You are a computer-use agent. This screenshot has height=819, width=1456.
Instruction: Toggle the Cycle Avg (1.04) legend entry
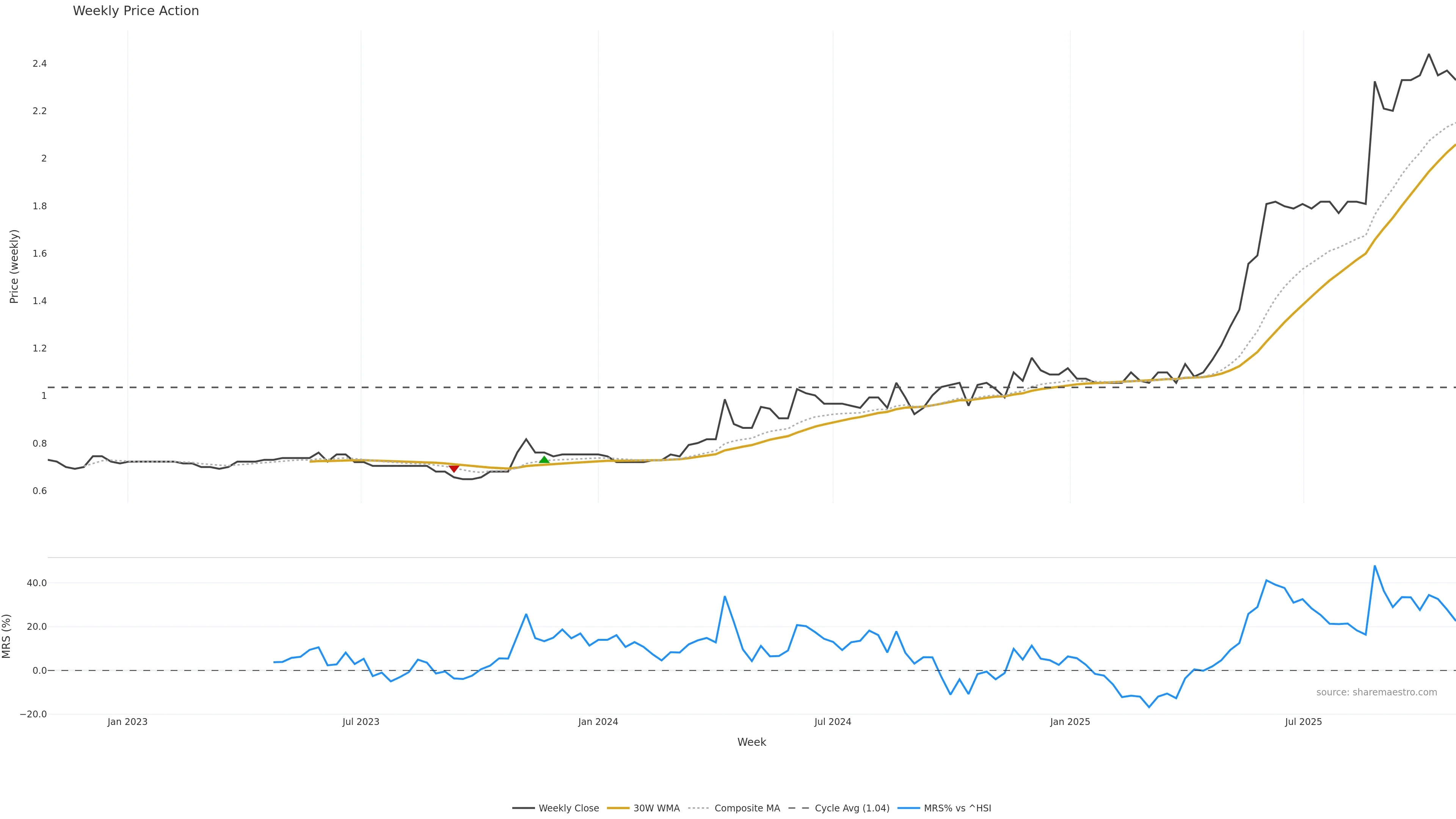(x=852, y=808)
